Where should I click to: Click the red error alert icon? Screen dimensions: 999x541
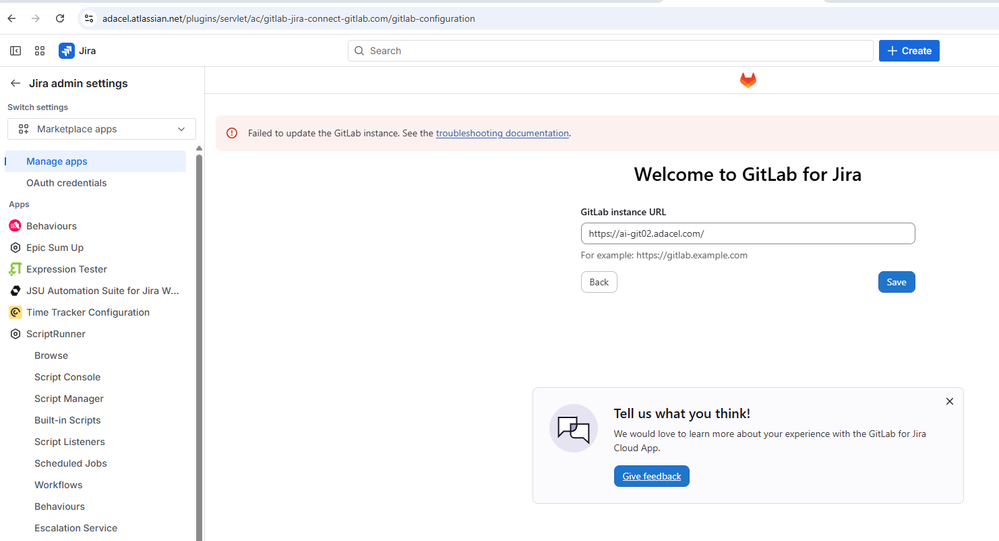(x=232, y=133)
